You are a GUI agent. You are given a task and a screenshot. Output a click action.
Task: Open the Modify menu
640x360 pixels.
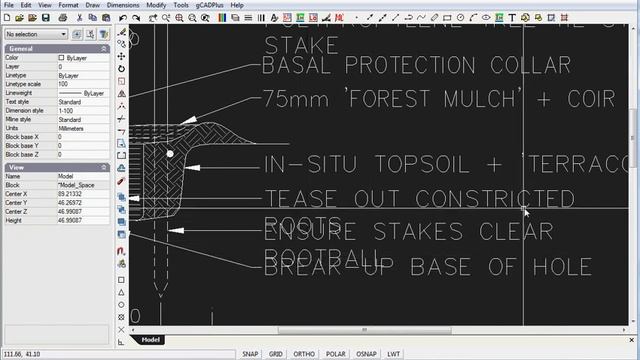tap(156, 5)
